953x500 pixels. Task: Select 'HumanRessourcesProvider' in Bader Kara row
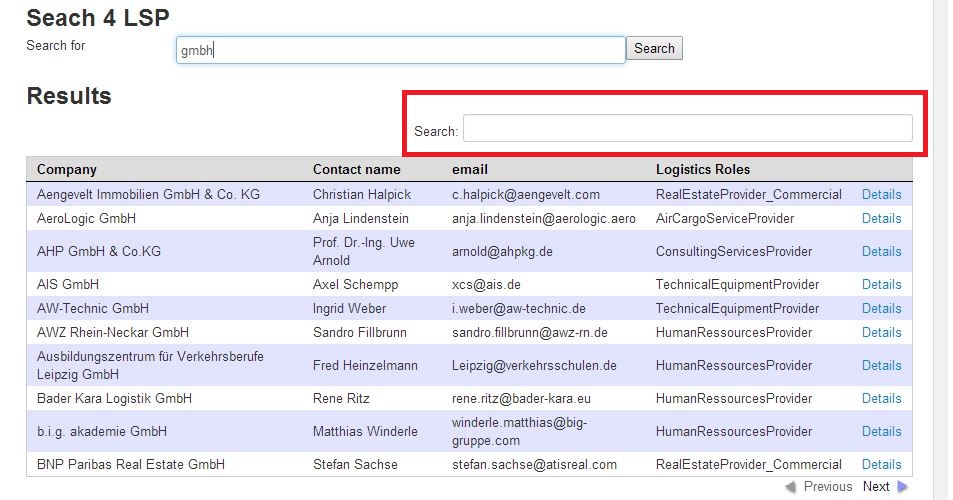click(734, 399)
